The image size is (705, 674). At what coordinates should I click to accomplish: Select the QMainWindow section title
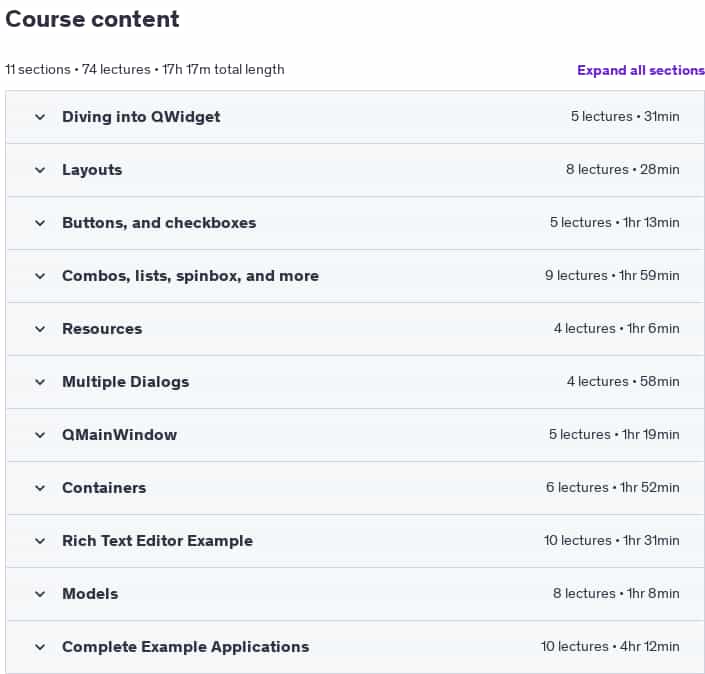coord(120,435)
